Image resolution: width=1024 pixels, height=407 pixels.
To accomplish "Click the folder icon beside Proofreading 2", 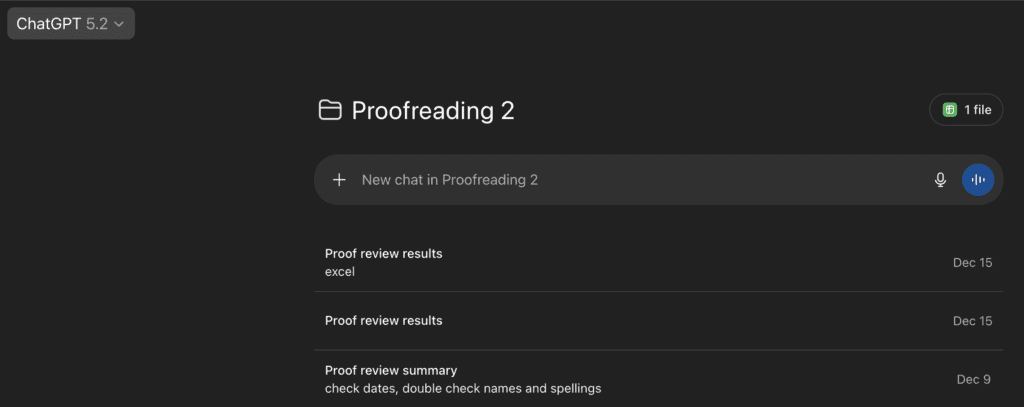I will click(x=330, y=110).
